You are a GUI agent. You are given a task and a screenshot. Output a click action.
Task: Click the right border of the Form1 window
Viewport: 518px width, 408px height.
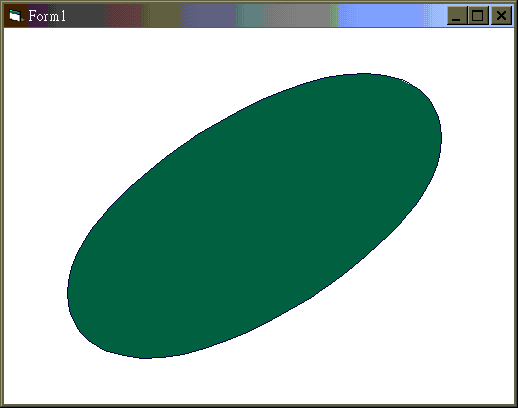point(516,217)
